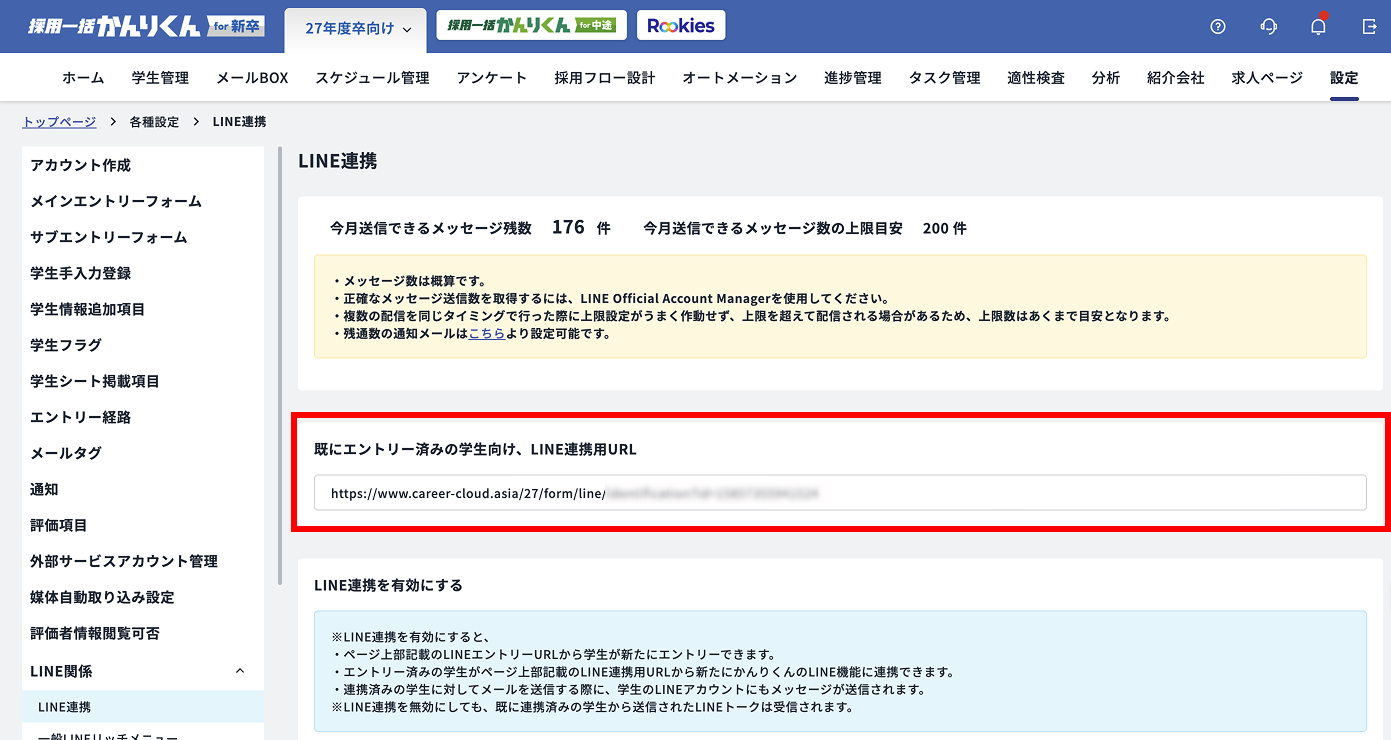Click the トップページ breadcrumb link
This screenshot has width=1391, height=740.
click(59, 122)
